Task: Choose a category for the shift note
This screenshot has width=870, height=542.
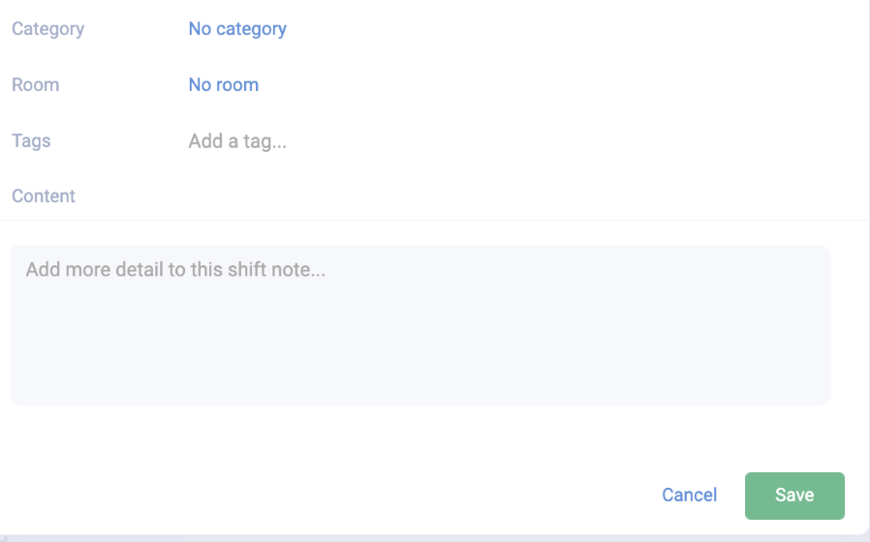Action: [x=237, y=29]
